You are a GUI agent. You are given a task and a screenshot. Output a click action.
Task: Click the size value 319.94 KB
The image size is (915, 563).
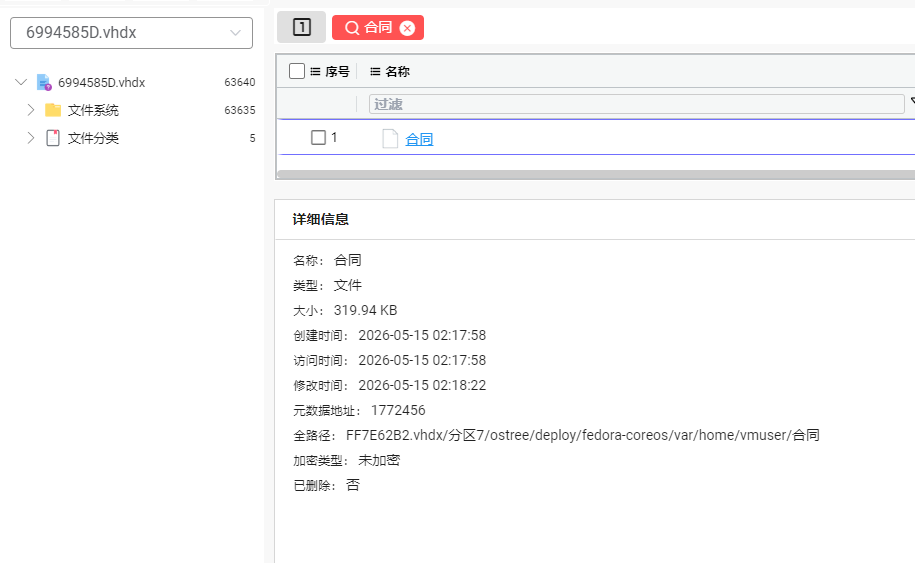tap(365, 310)
